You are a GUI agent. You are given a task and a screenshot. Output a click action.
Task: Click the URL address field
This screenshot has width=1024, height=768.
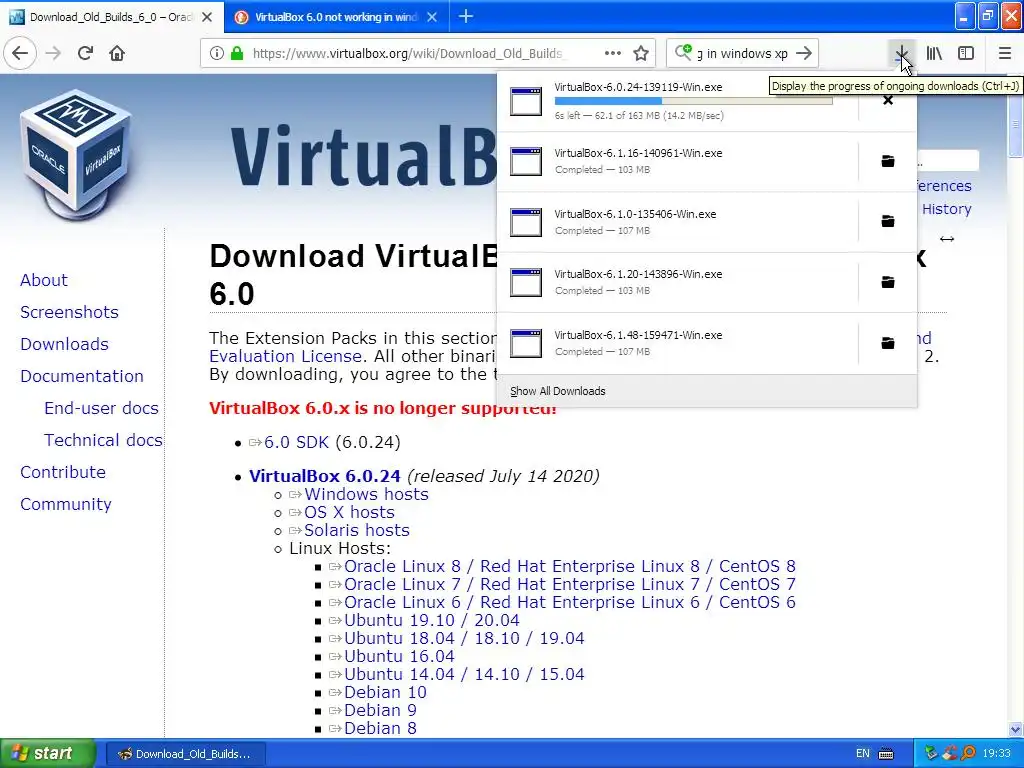[x=408, y=53]
